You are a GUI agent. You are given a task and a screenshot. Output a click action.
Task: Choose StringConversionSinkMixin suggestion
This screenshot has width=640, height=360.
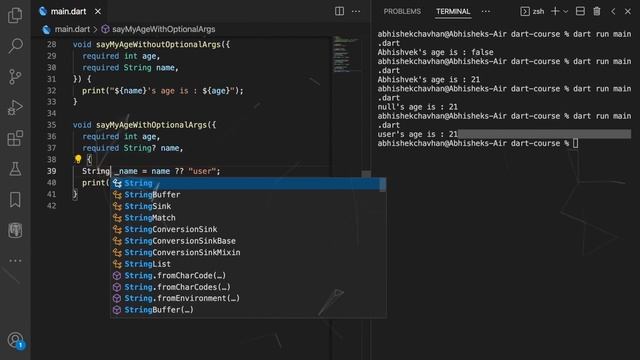(x=249, y=252)
